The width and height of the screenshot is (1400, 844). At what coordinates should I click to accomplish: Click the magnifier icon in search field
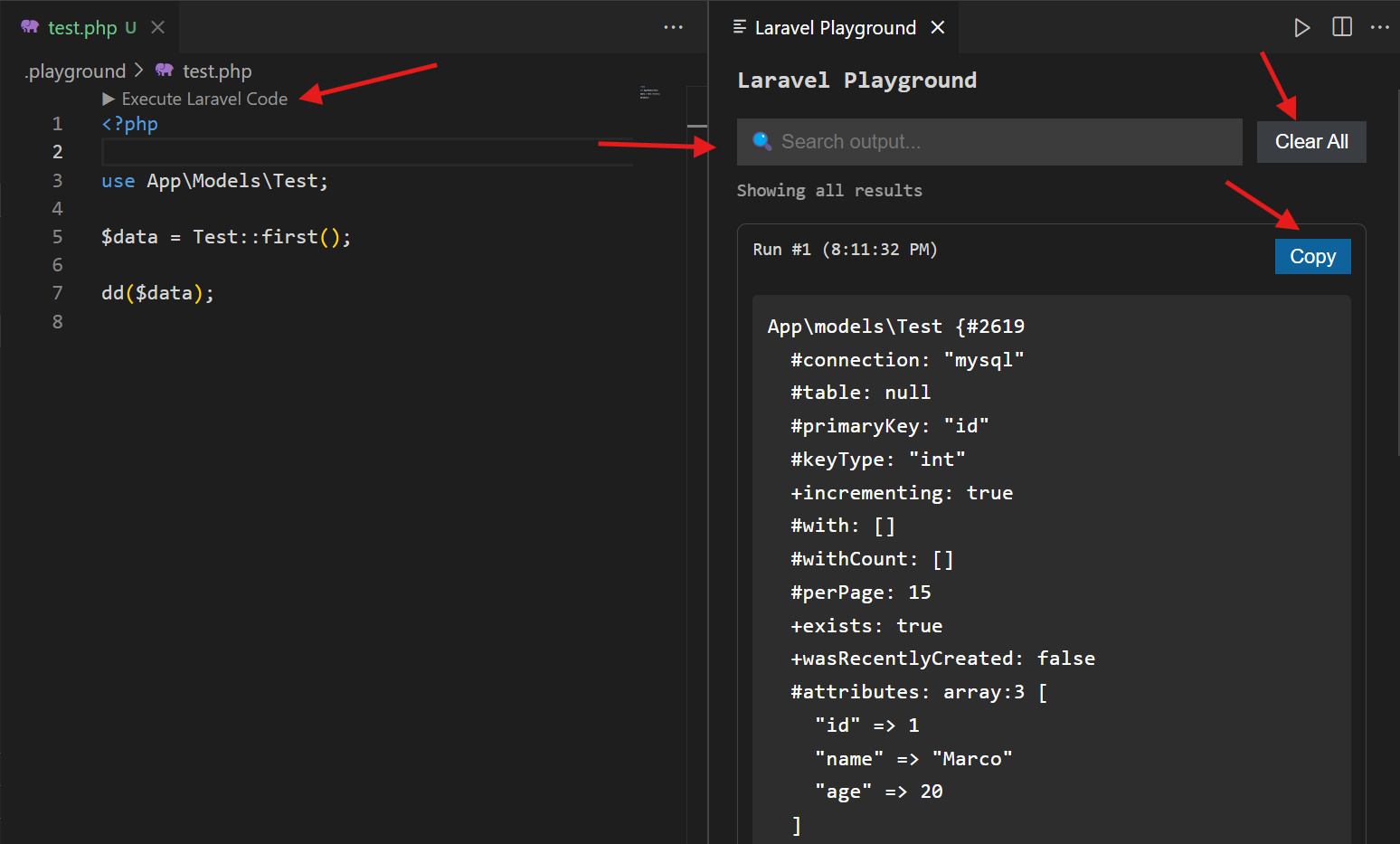761,141
